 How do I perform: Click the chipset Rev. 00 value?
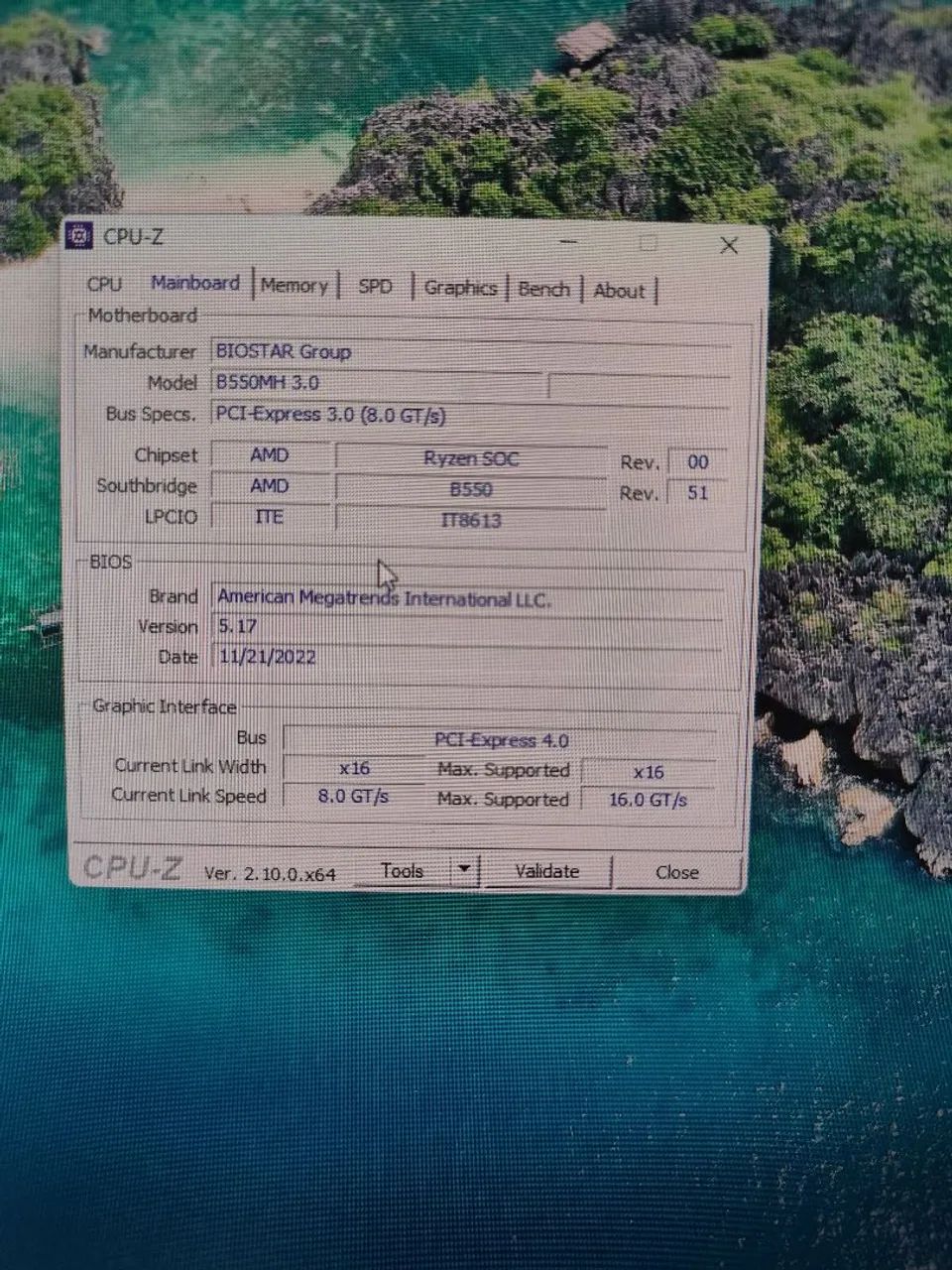698,462
